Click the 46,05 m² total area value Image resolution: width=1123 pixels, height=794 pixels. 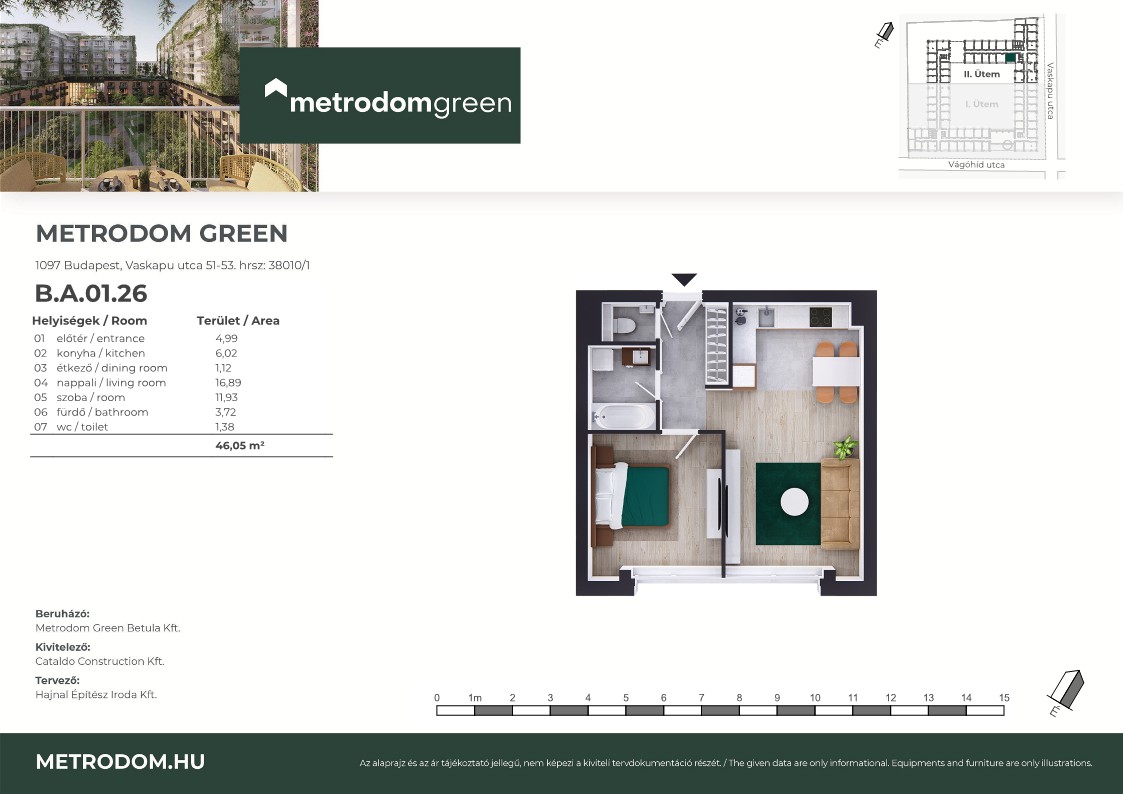pyautogui.click(x=239, y=447)
